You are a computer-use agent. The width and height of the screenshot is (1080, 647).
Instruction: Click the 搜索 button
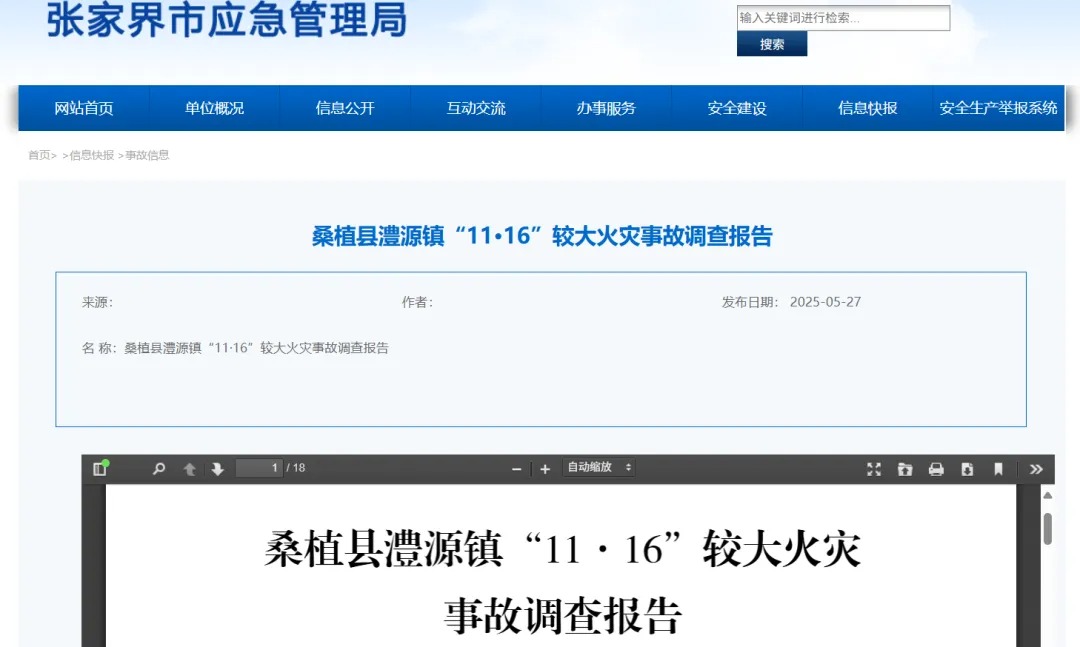(x=771, y=44)
